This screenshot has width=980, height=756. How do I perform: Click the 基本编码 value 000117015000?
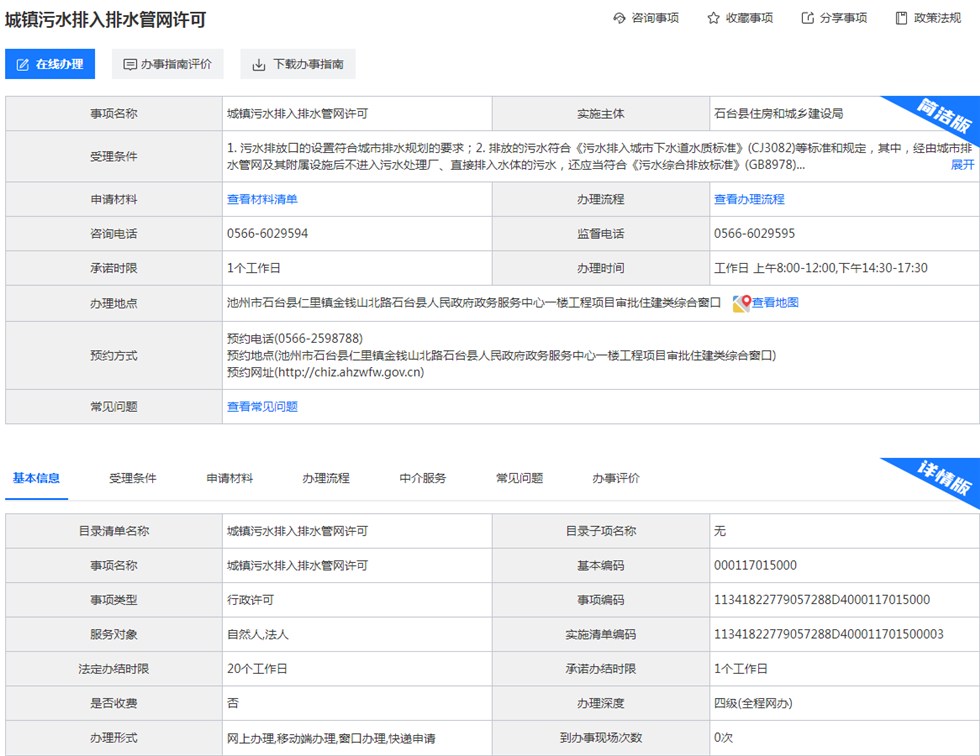coord(755,565)
